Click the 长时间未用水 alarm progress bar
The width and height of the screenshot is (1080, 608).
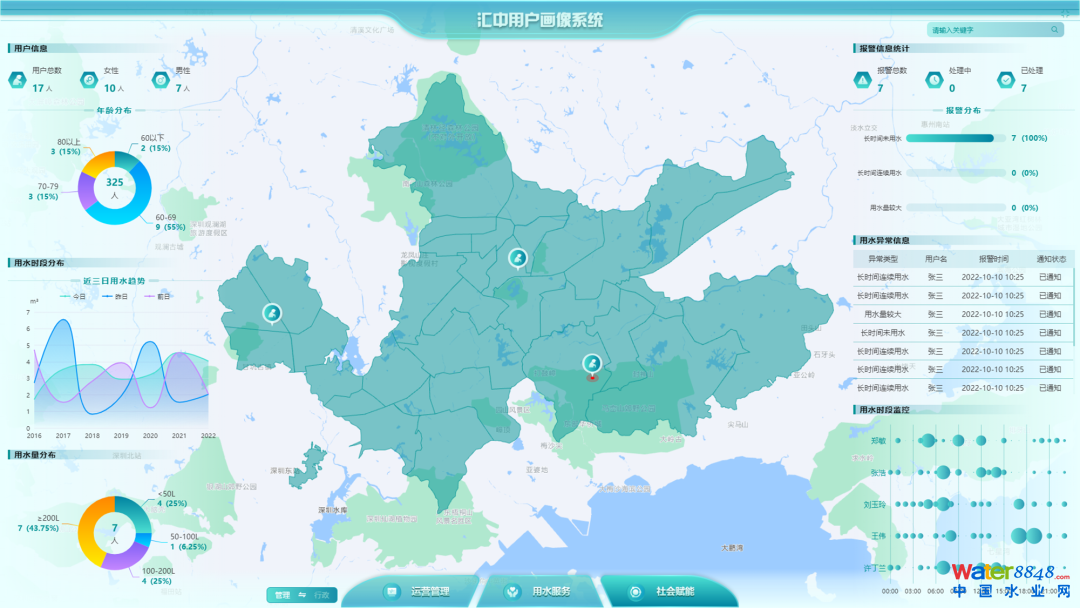pos(949,139)
